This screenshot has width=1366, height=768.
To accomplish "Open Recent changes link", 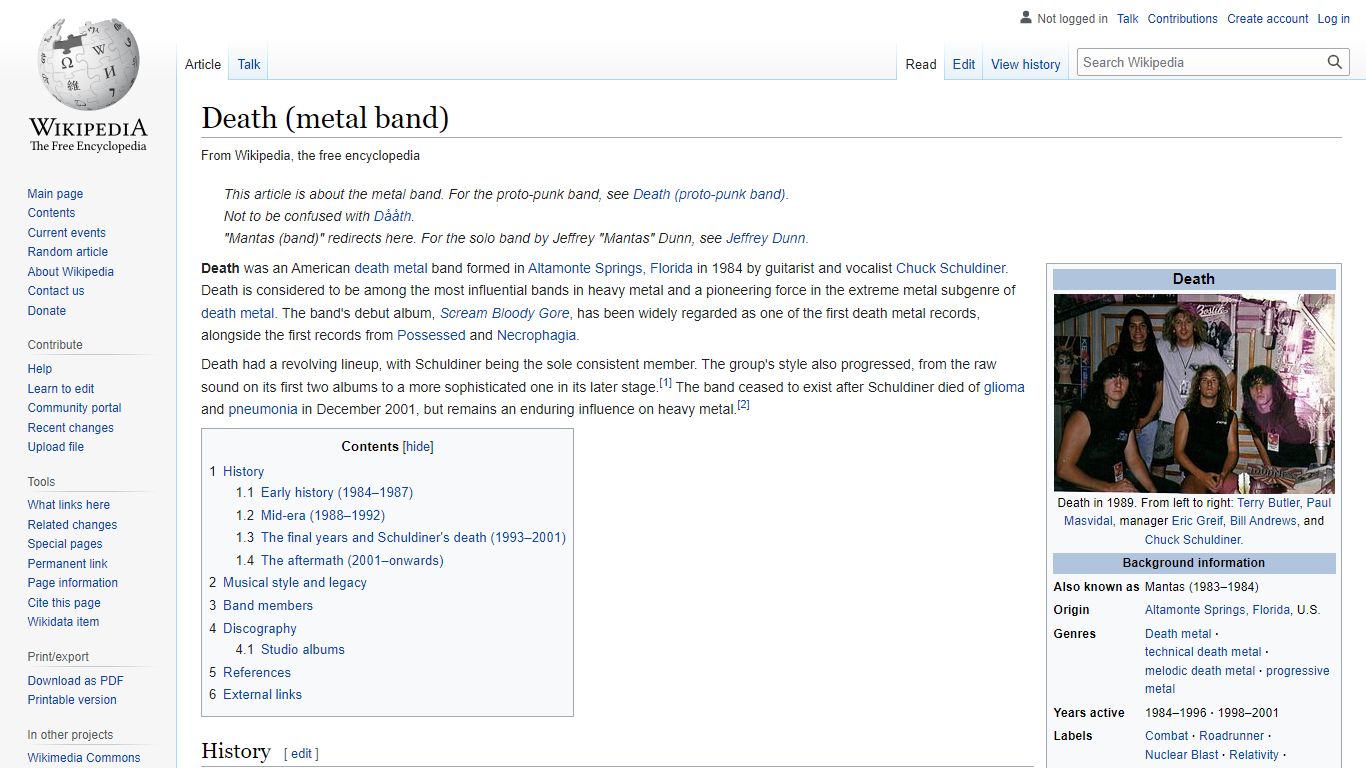I will (70, 428).
